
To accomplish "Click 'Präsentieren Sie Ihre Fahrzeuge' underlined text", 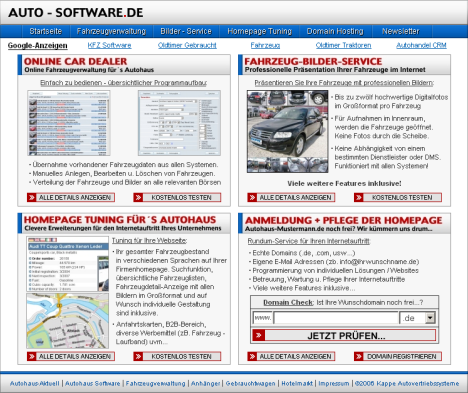I will coord(344,83).
